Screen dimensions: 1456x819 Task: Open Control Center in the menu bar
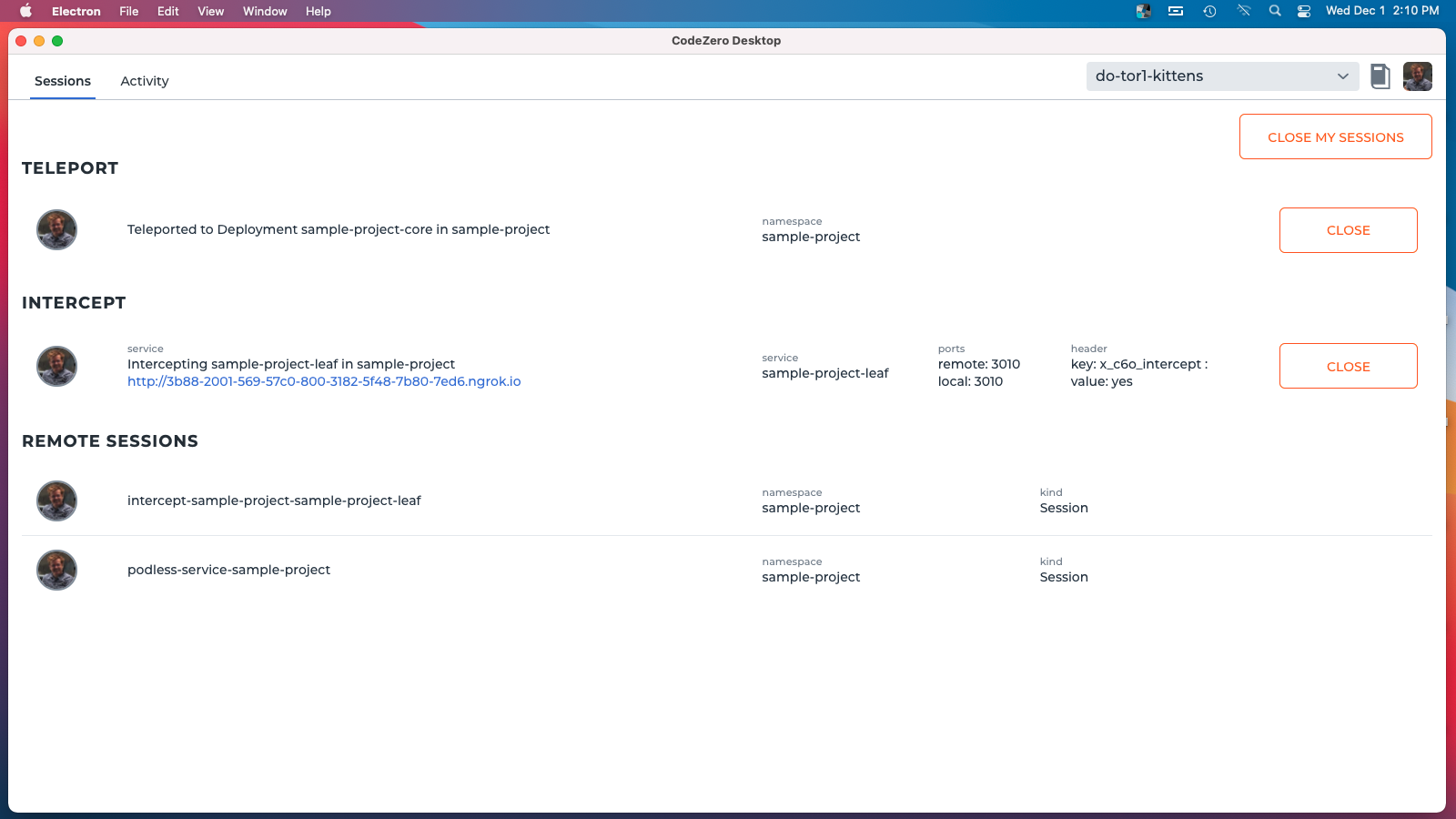[1304, 11]
